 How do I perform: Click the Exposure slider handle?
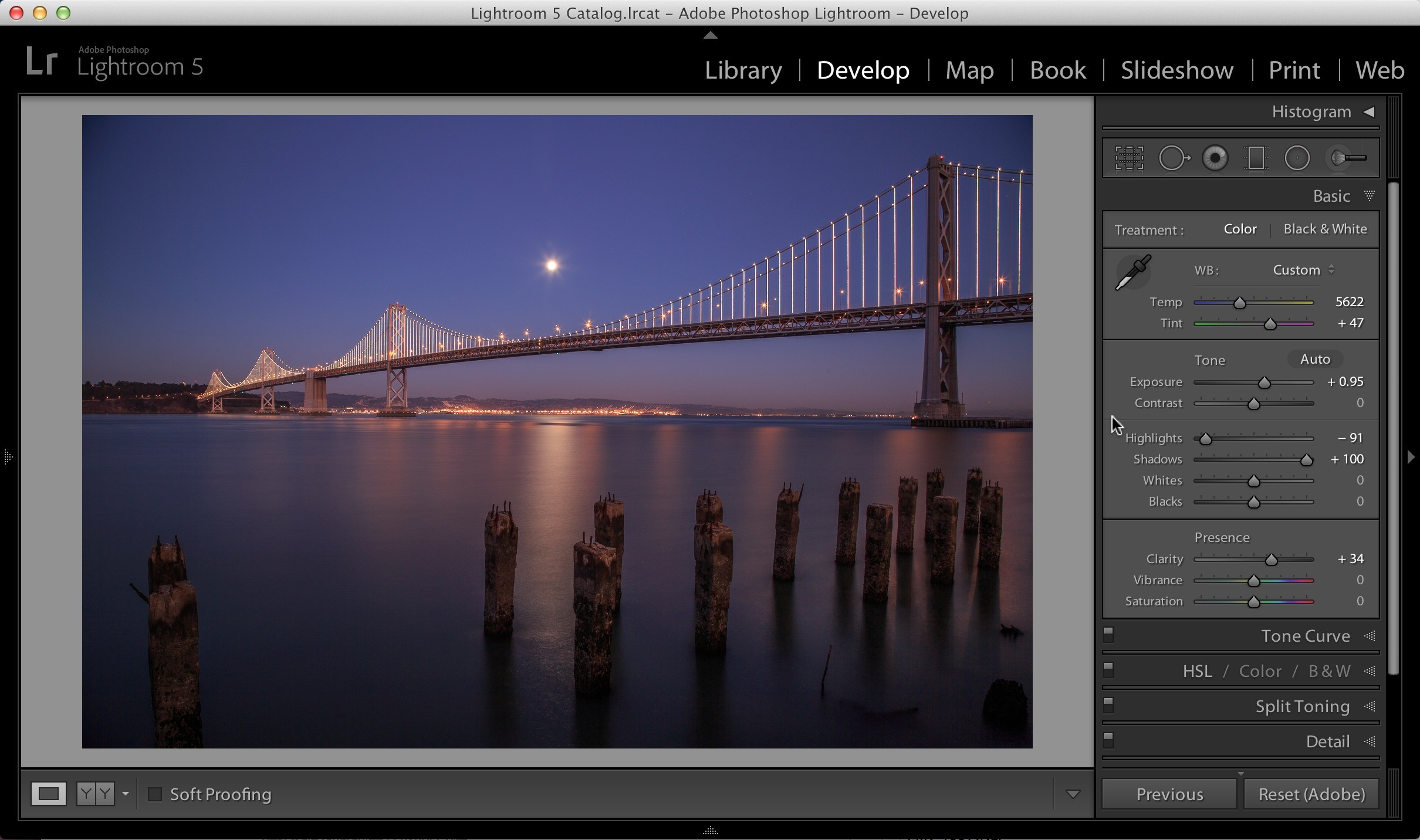coord(1264,382)
